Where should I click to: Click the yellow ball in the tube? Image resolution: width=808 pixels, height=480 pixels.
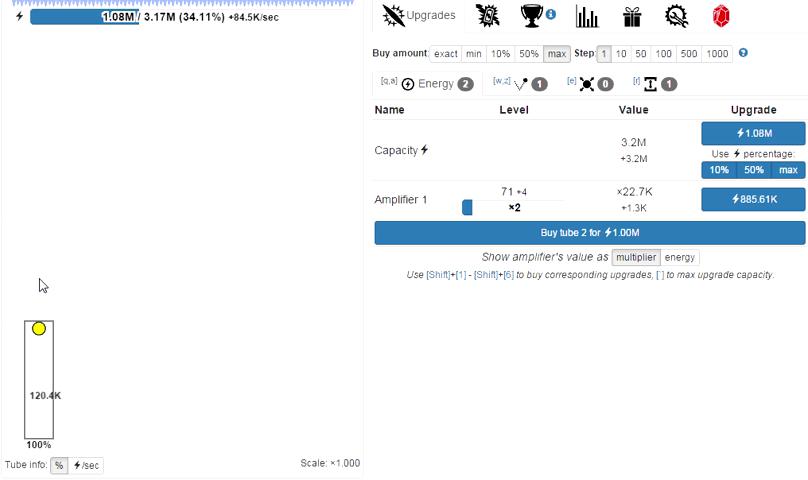[39, 328]
